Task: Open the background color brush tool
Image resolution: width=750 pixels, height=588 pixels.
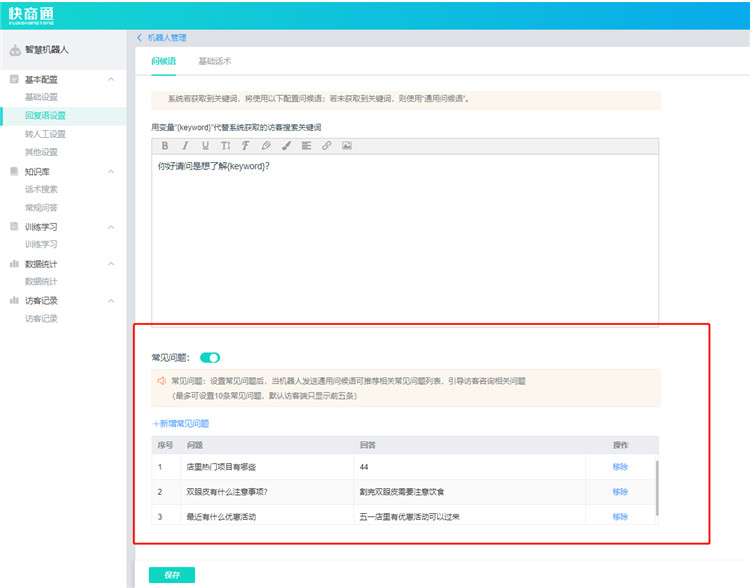Action: tap(286, 146)
